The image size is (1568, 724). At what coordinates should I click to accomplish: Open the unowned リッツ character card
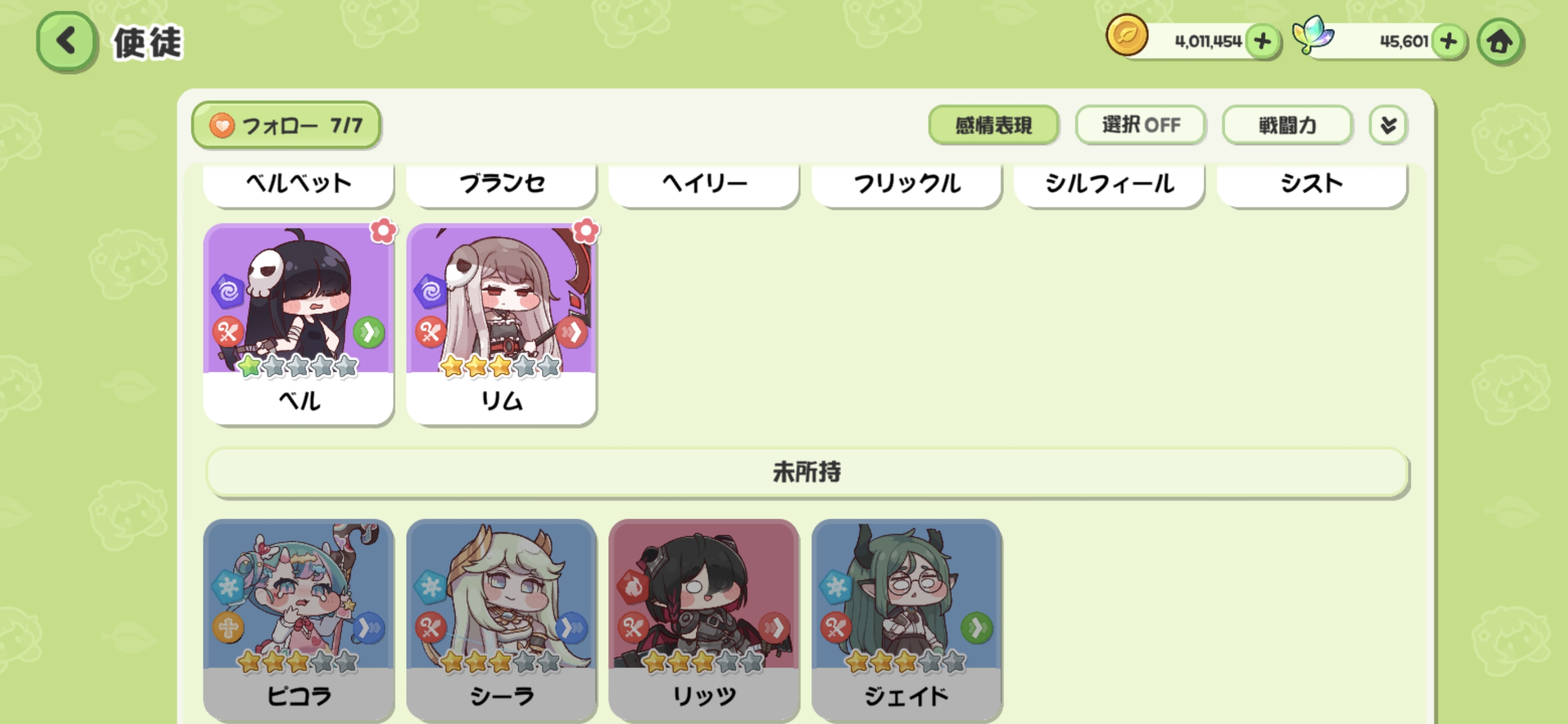[704, 620]
